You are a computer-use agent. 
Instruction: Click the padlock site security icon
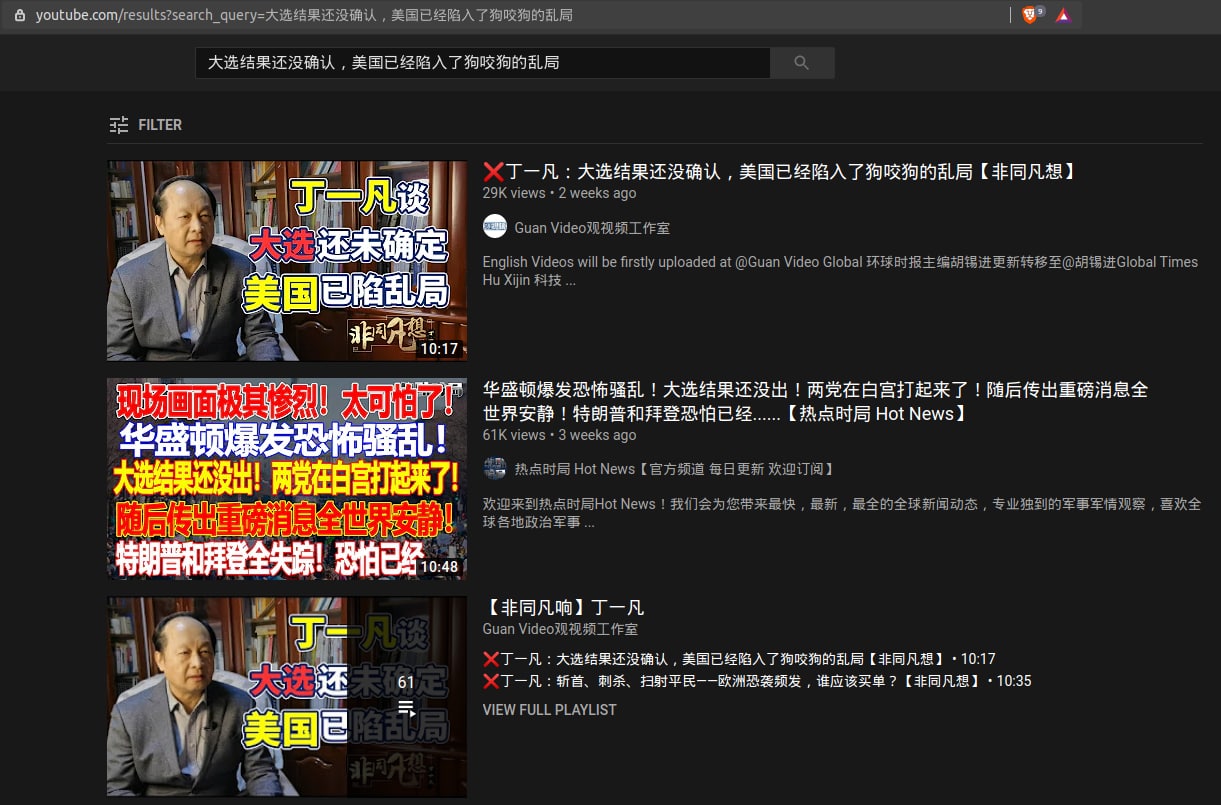pos(19,15)
